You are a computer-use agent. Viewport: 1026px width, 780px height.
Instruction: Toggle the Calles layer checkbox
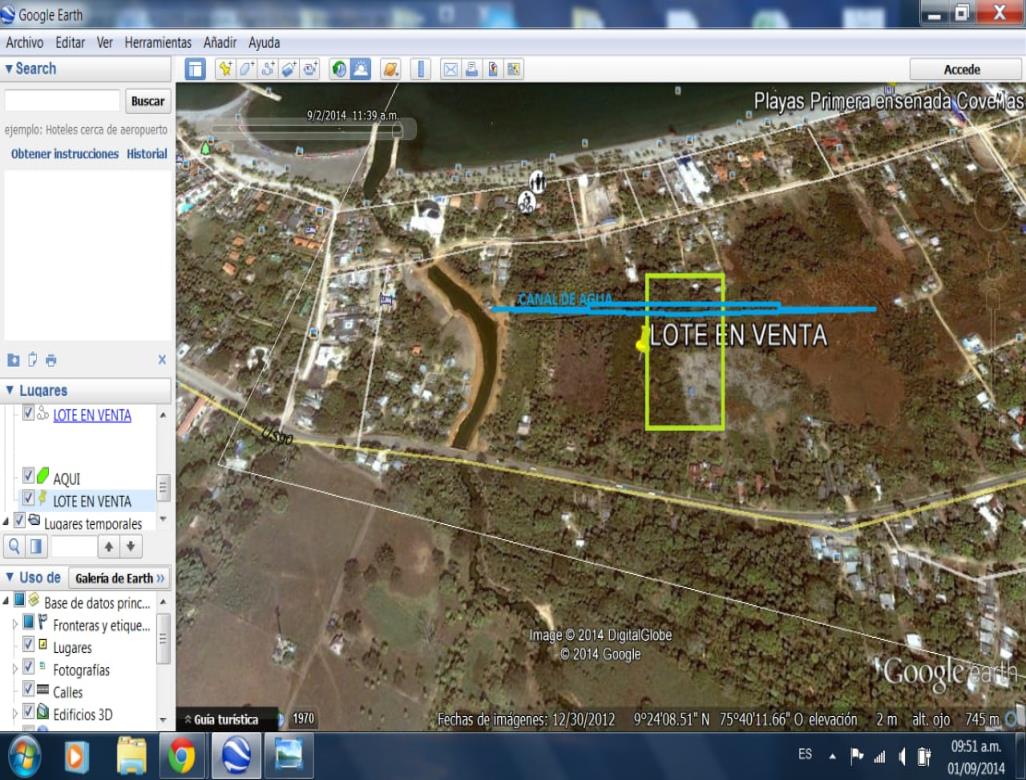point(28,691)
